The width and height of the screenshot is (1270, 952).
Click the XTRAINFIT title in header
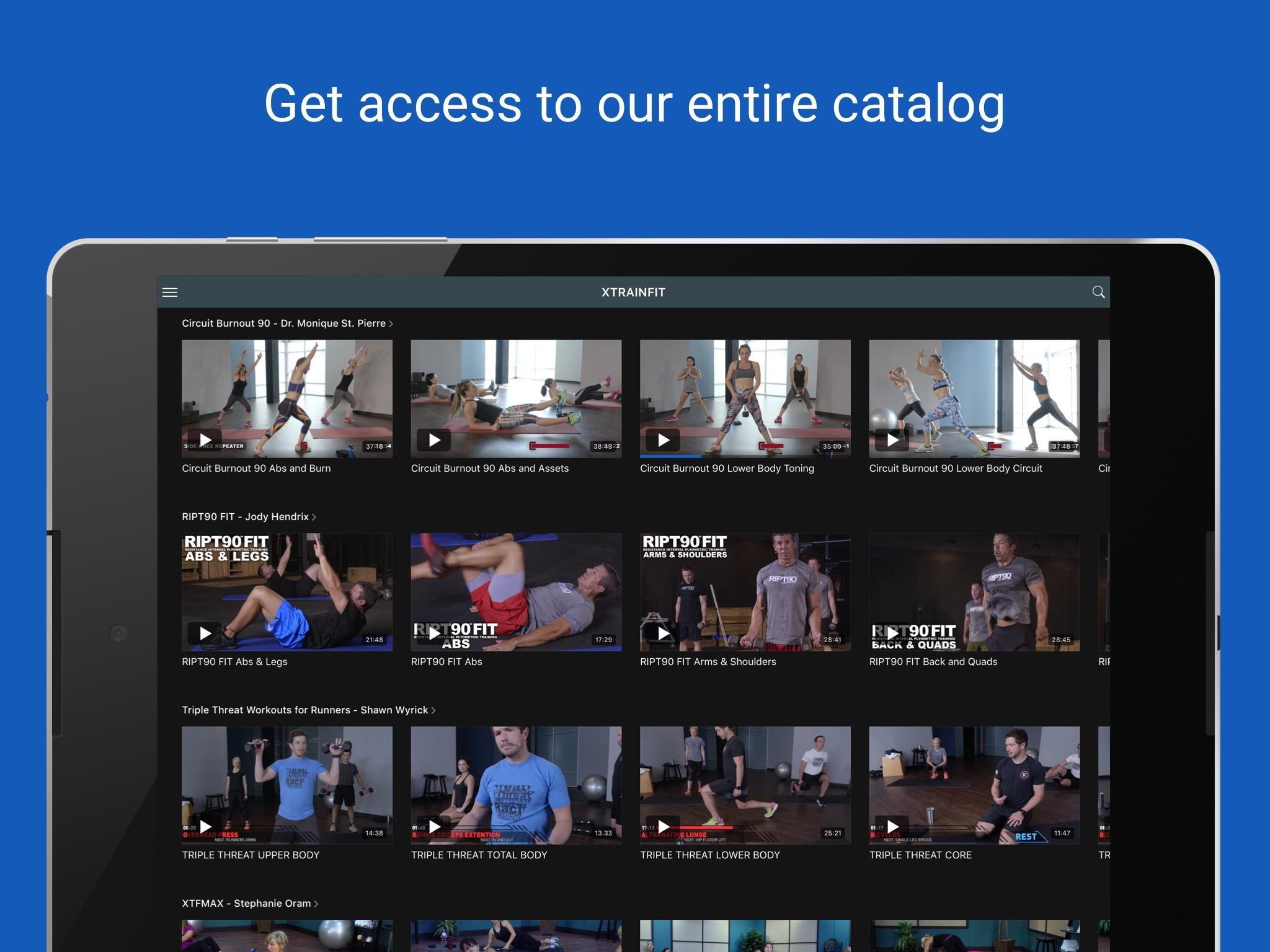633,293
